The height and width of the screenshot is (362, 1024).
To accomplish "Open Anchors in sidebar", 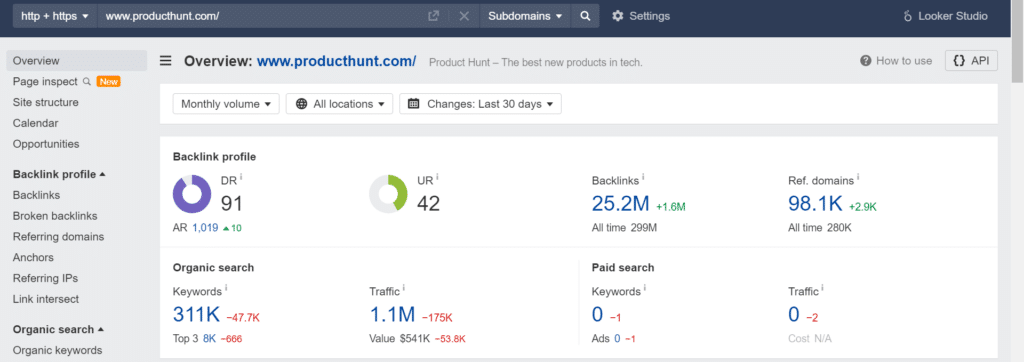I will tap(33, 258).
